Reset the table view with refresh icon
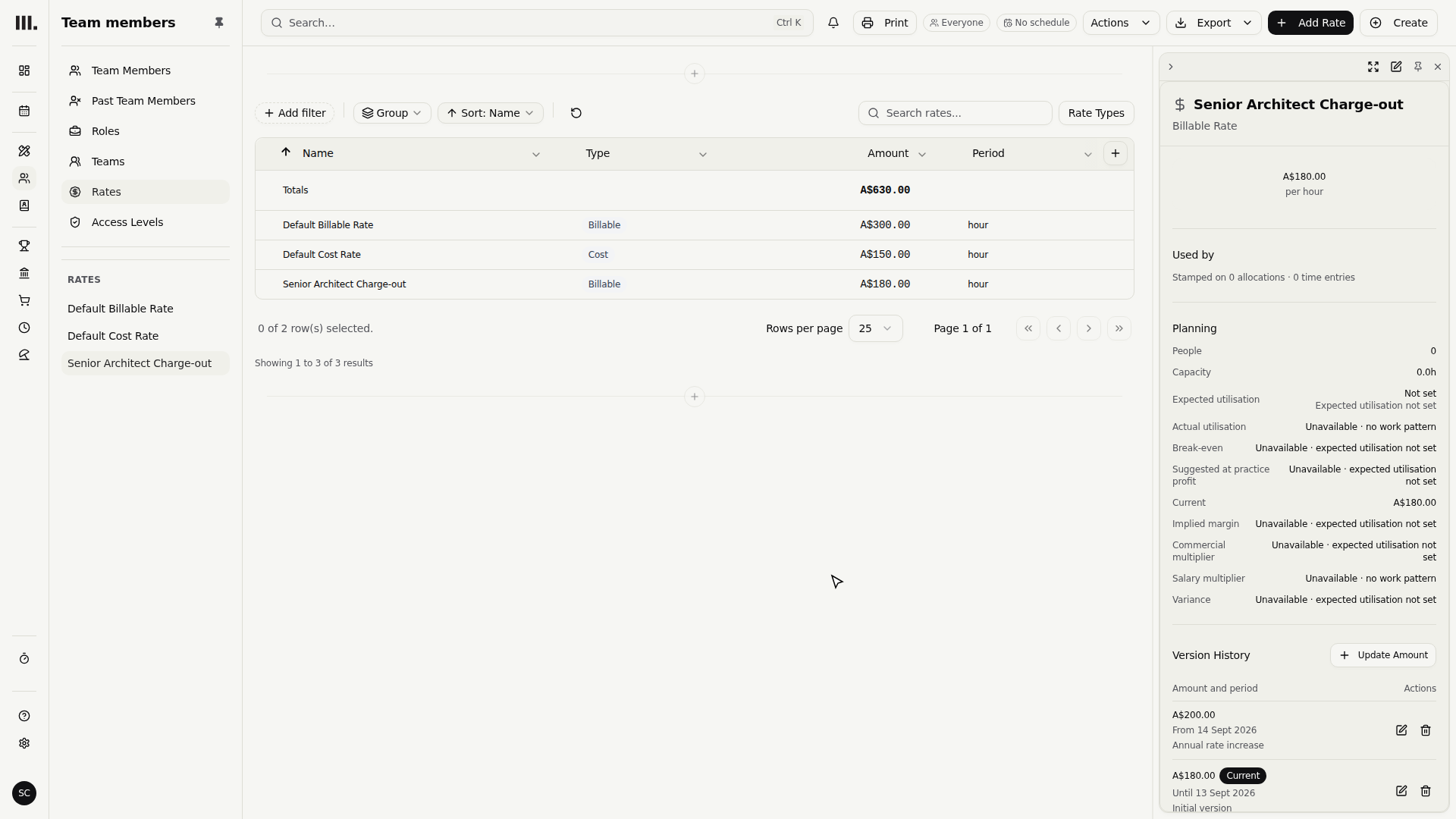This screenshot has width=1456, height=819. click(x=576, y=113)
